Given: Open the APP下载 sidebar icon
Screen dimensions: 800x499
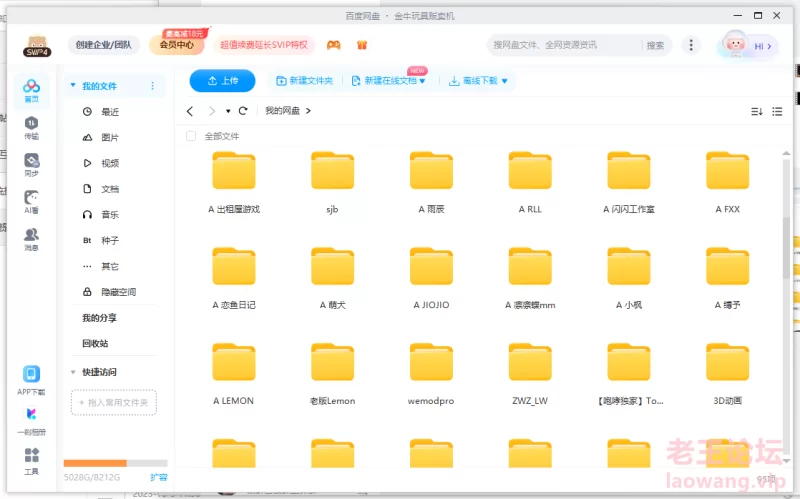Looking at the screenshot, I should (31, 380).
